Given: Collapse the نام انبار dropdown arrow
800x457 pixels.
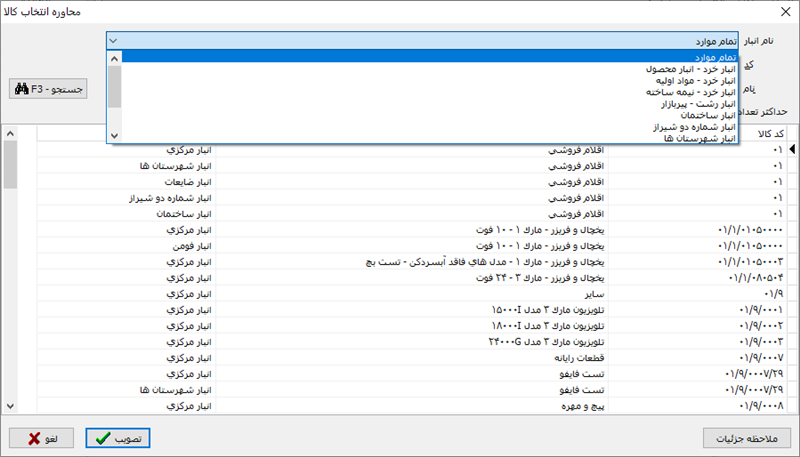Looking at the screenshot, I should click(113, 40).
